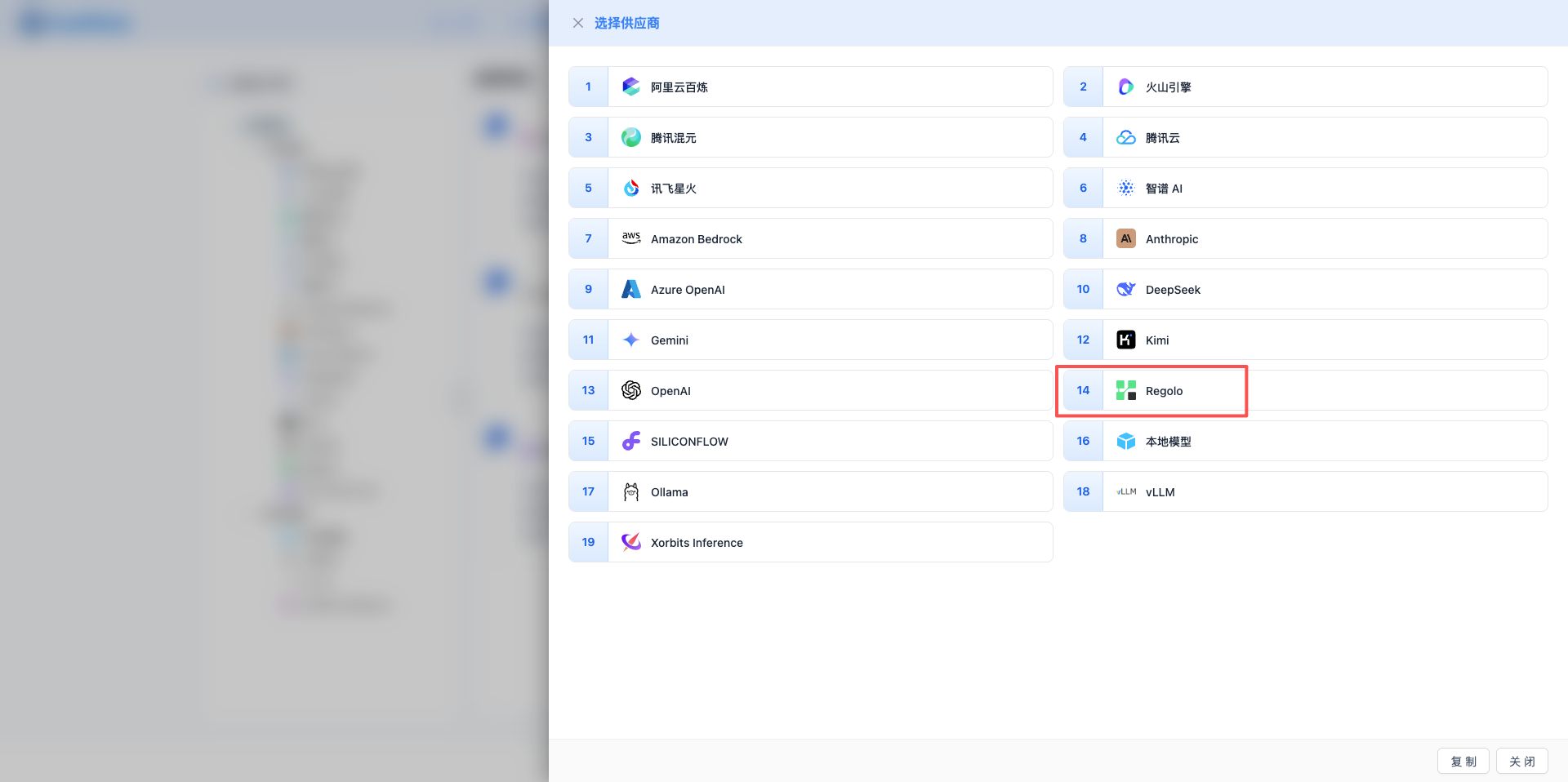Viewport: 1568px width, 782px height.
Task: Click the Gemini star icon
Action: [630, 340]
